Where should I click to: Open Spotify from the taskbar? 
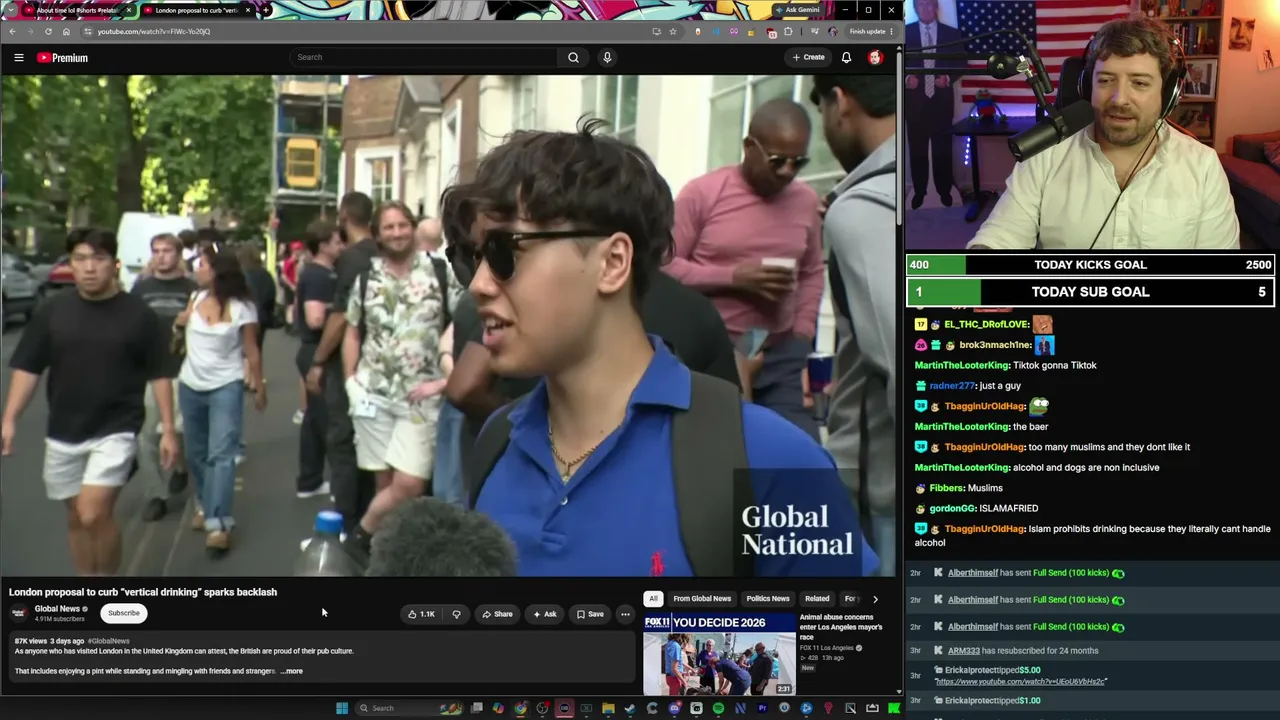tap(718, 708)
